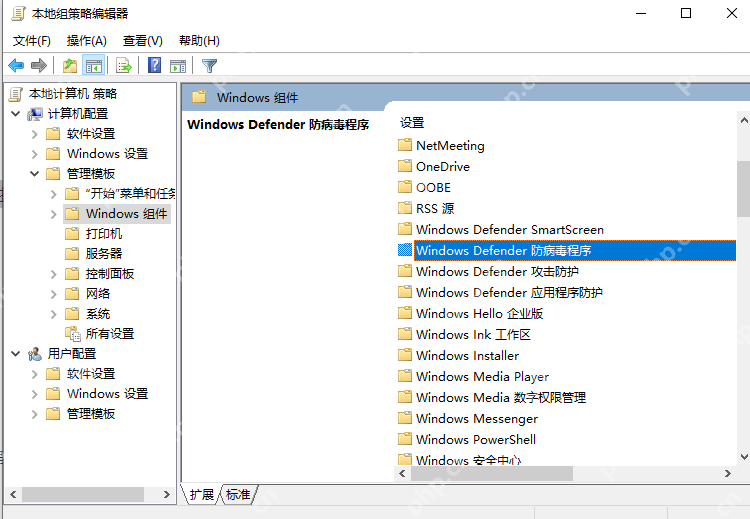Click the 打印机 folder icon in tree
750x519 pixels.
point(72,233)
